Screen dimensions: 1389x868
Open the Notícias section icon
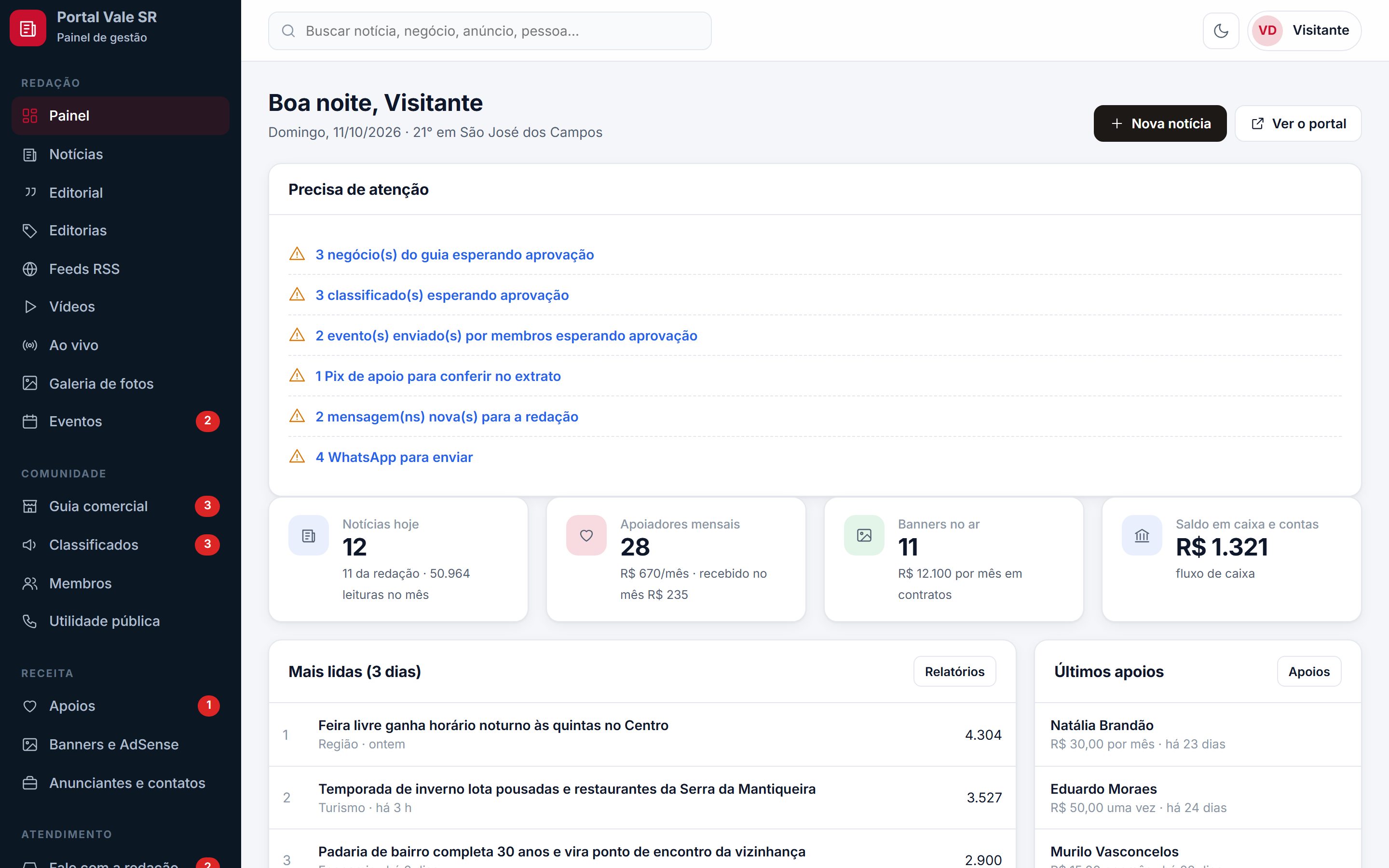(x=30, y=154)
